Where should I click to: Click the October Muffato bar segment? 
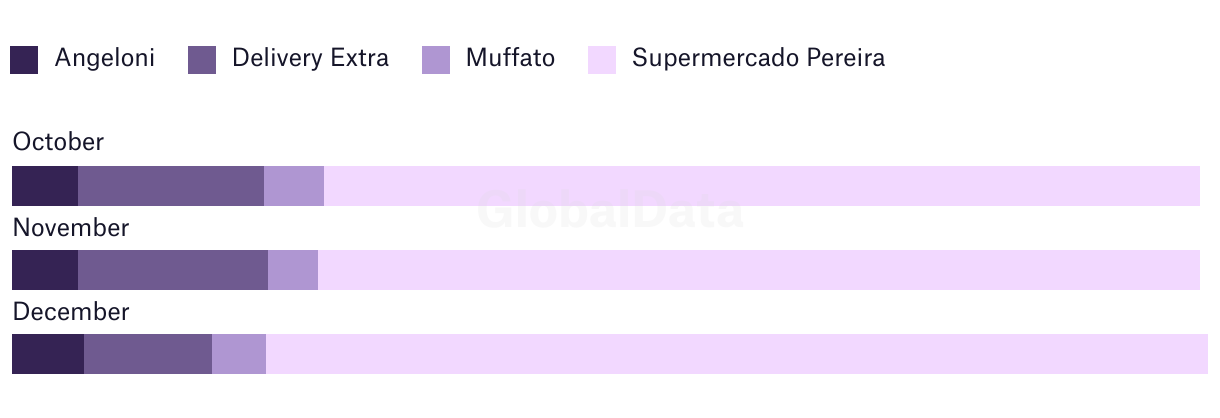pyautogui.click(x=294, y=186)
